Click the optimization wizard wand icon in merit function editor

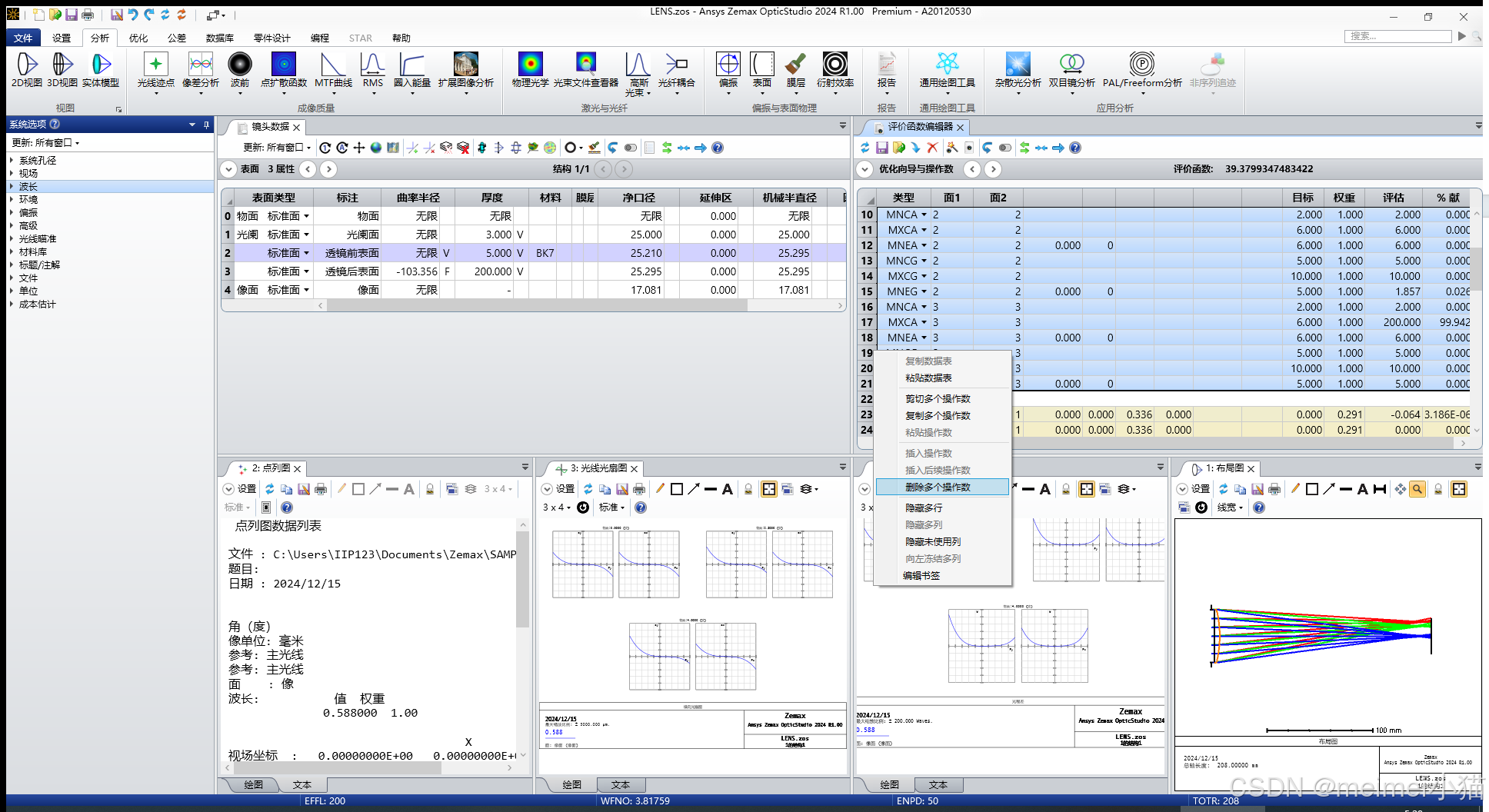(951, 148)
